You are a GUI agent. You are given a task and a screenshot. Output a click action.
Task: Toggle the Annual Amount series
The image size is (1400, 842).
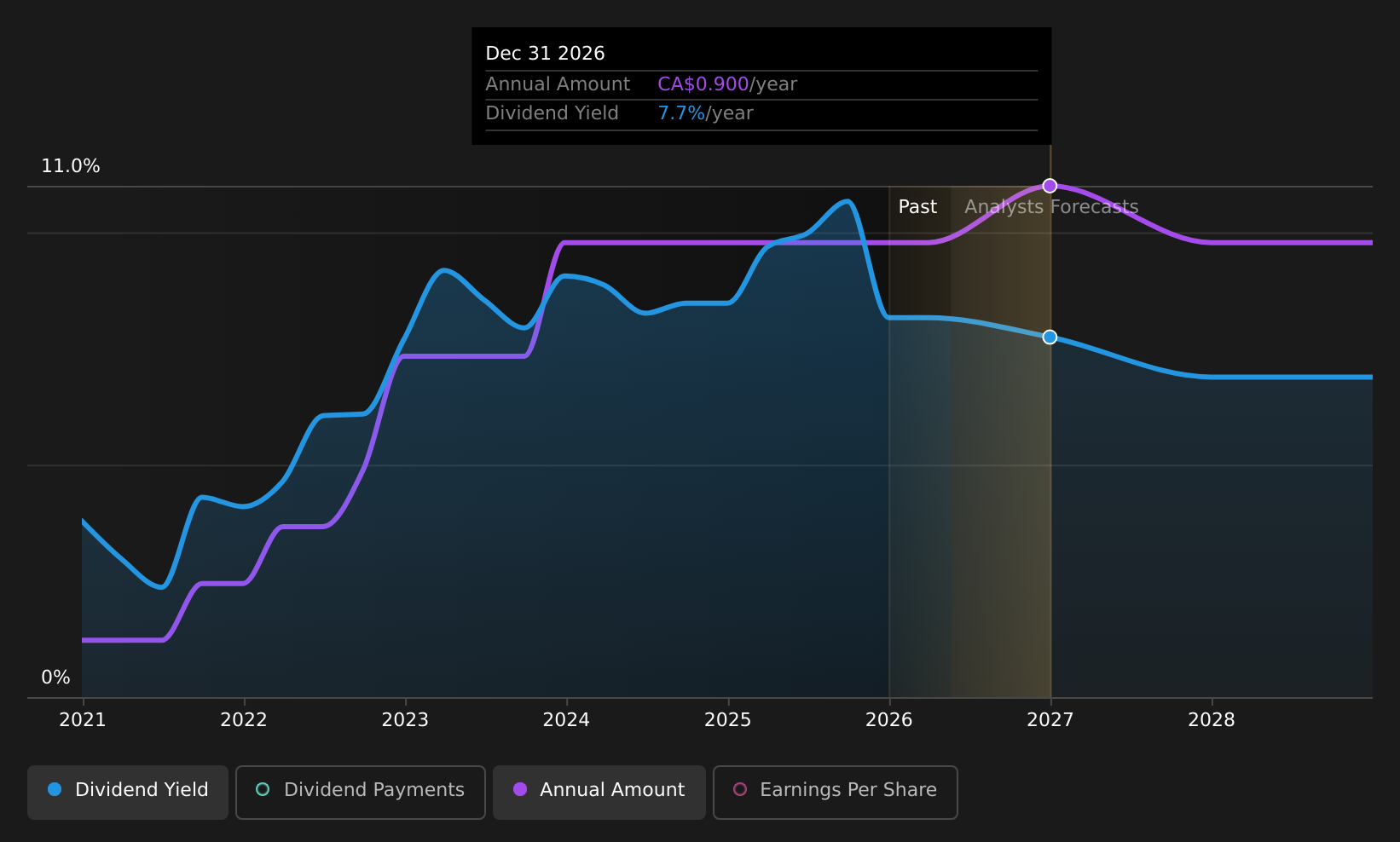pyautogui.click(x=599, y=792)
